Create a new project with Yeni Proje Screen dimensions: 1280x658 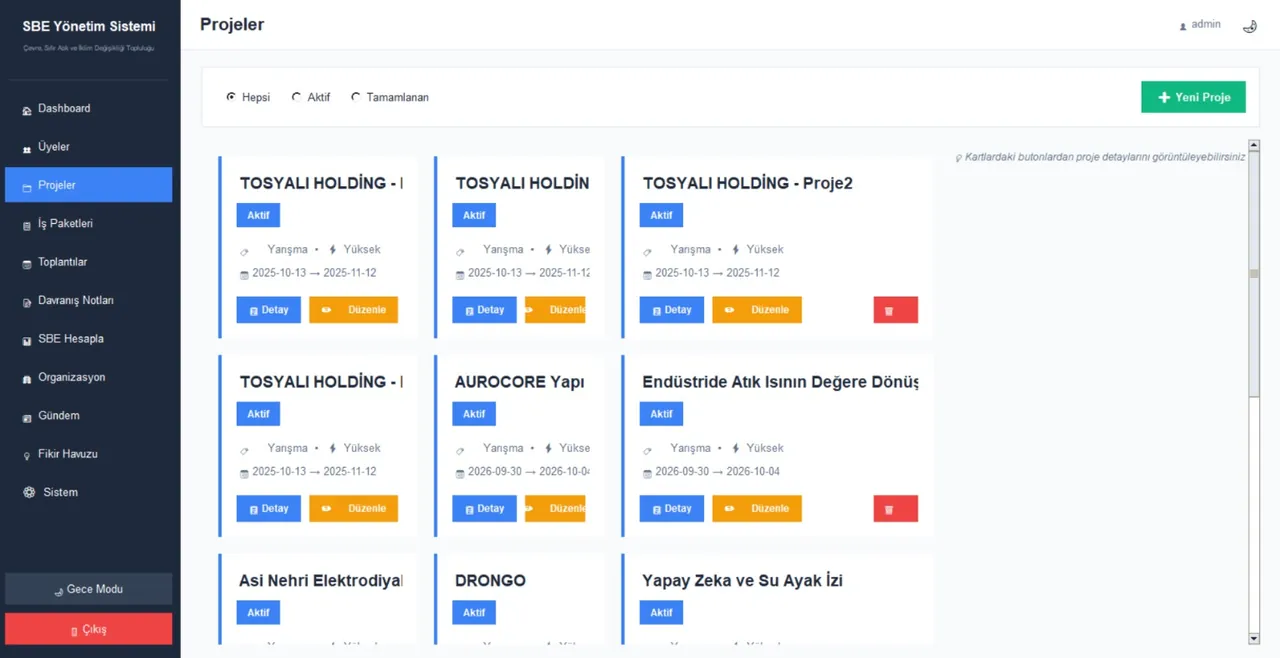click(1193, 97)
